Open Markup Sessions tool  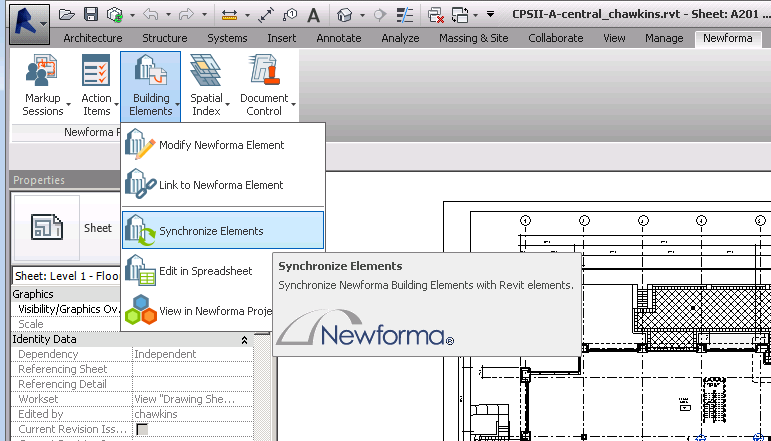43,86
